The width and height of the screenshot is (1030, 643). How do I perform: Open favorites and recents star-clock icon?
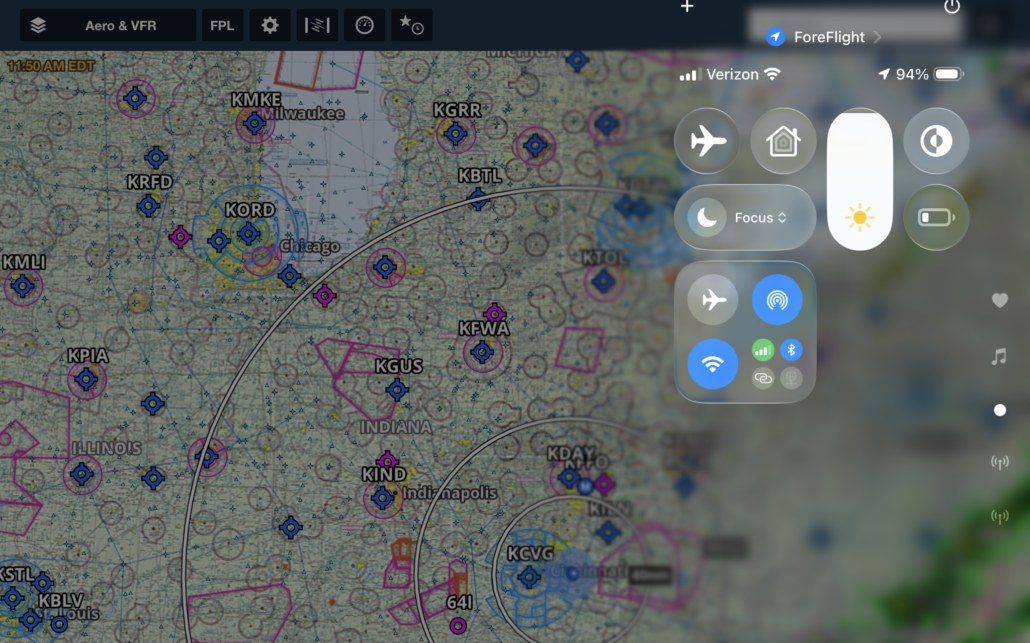[x=412, y=26]
